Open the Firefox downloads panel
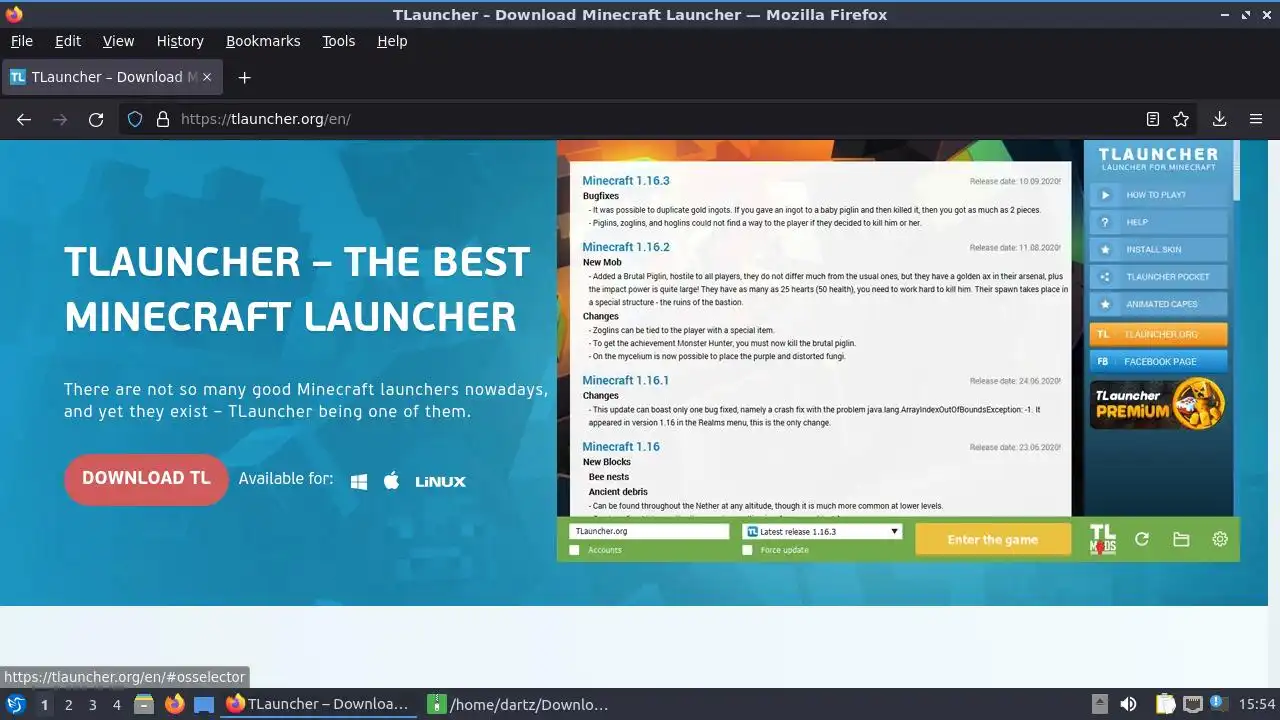Image resolution: width=1280 pixels, height=720 pixels. [1219, 119]
